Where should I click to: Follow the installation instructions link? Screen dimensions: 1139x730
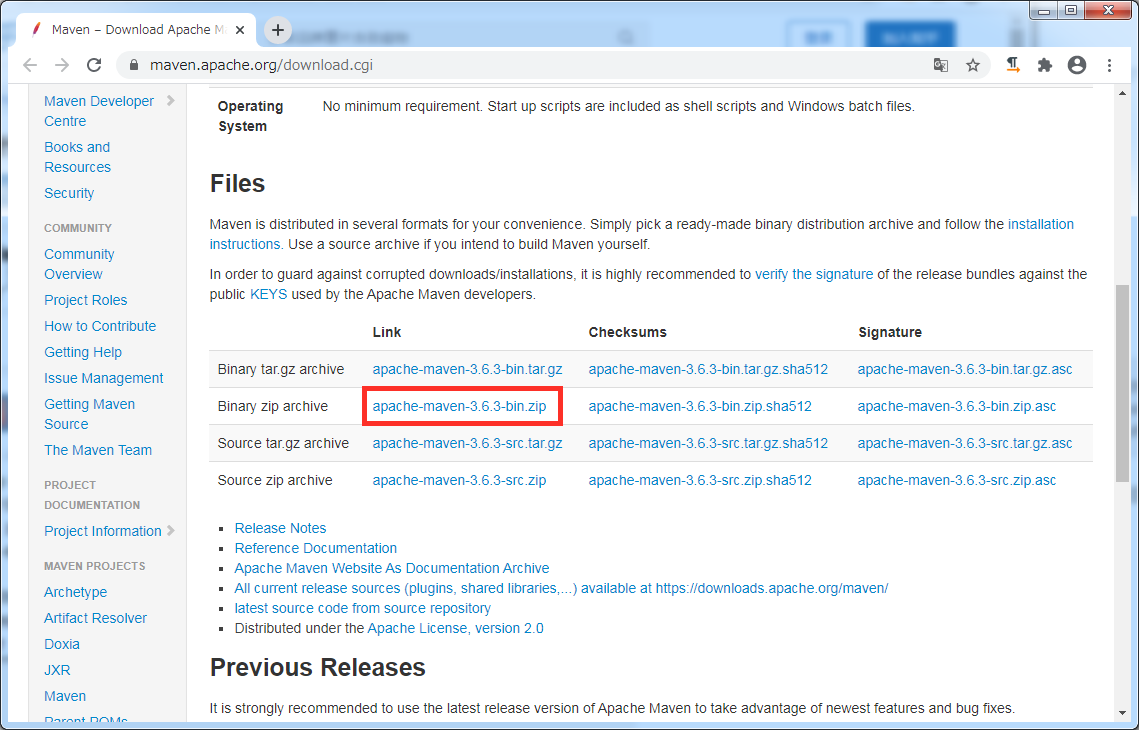coord(1041,224)
